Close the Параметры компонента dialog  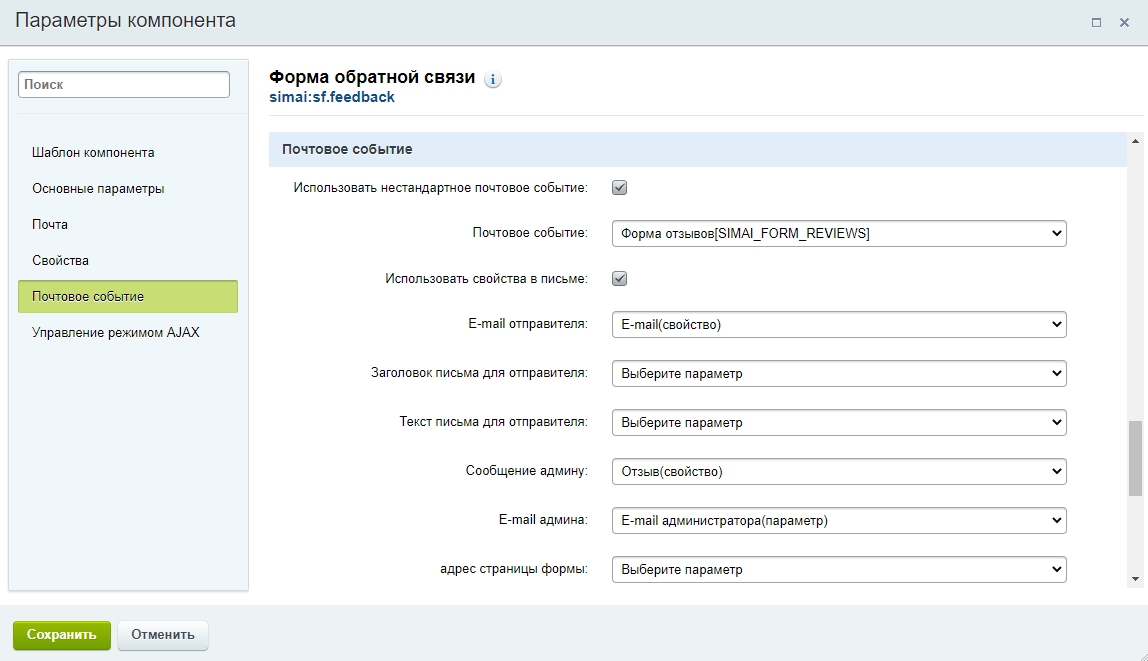(1124, 22)
